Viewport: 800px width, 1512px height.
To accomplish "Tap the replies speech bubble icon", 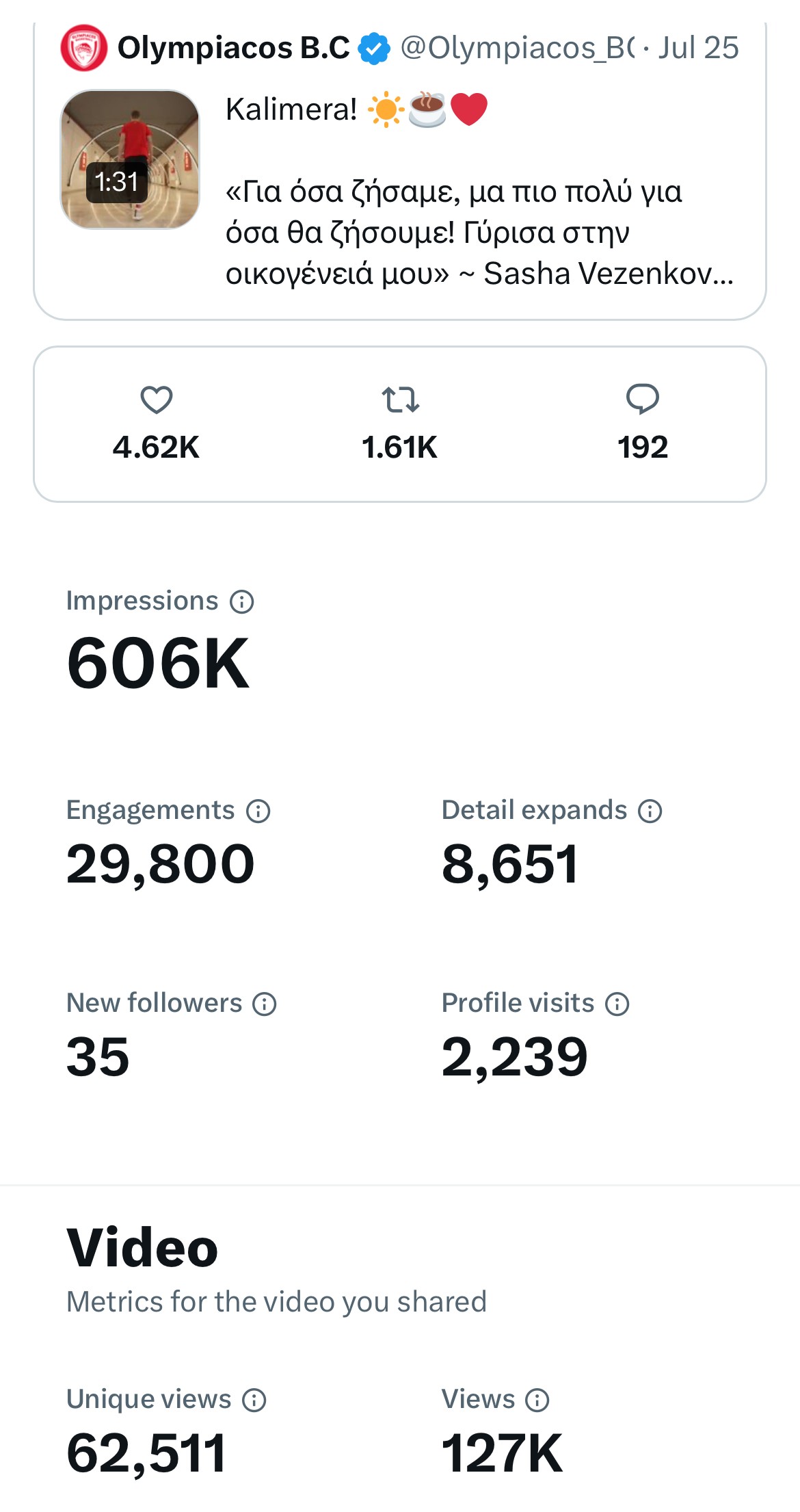I will tap(642, 399).
